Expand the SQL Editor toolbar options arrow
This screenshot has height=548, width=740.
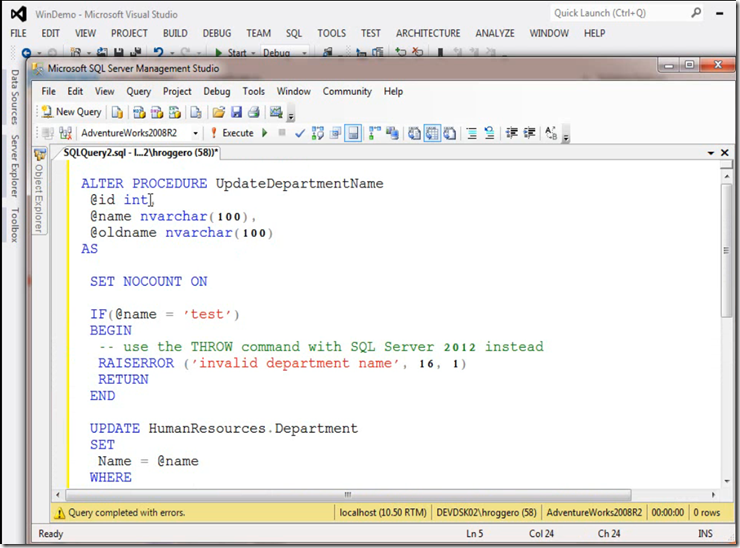[x=566, y=137]
